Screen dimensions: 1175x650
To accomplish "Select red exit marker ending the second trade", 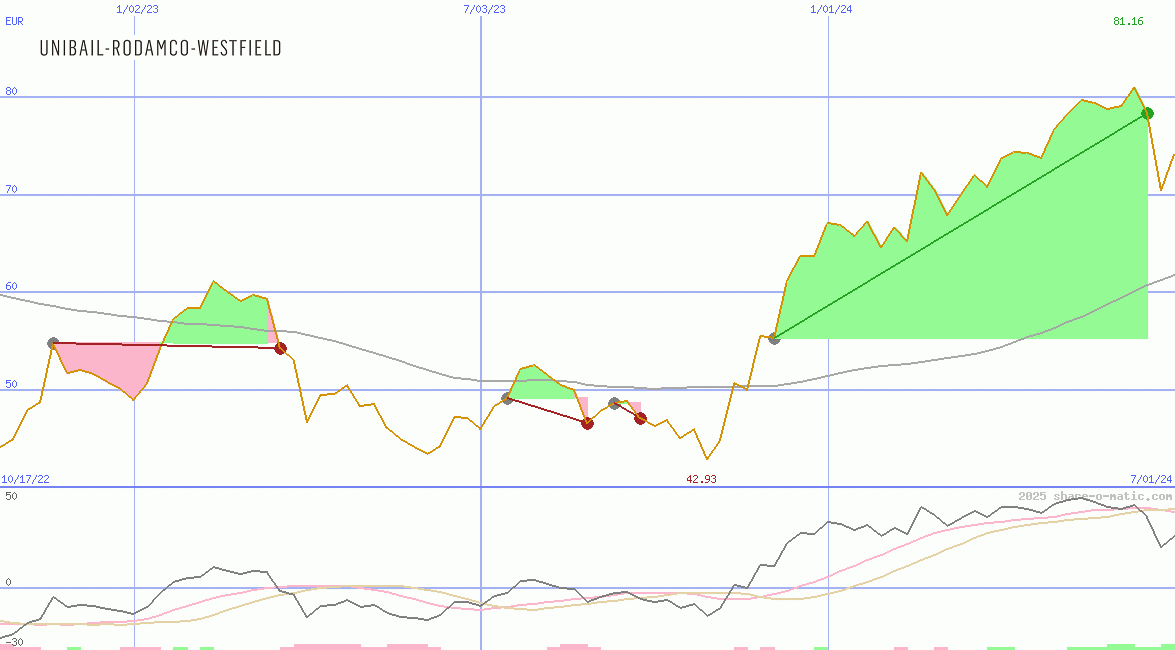I will (x=587, y=423).
